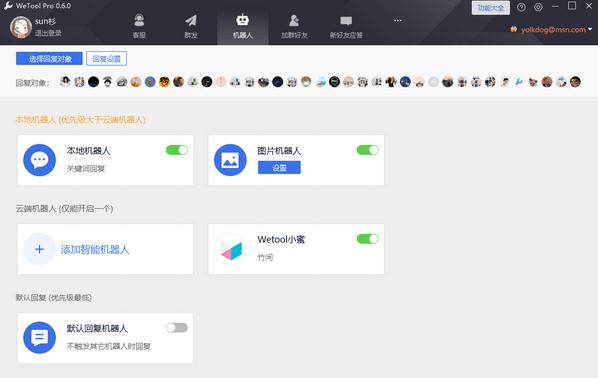Click the blue wrench avatar in 回复对象 row
The image size is (598, 378).
click(x=519, y=82)
